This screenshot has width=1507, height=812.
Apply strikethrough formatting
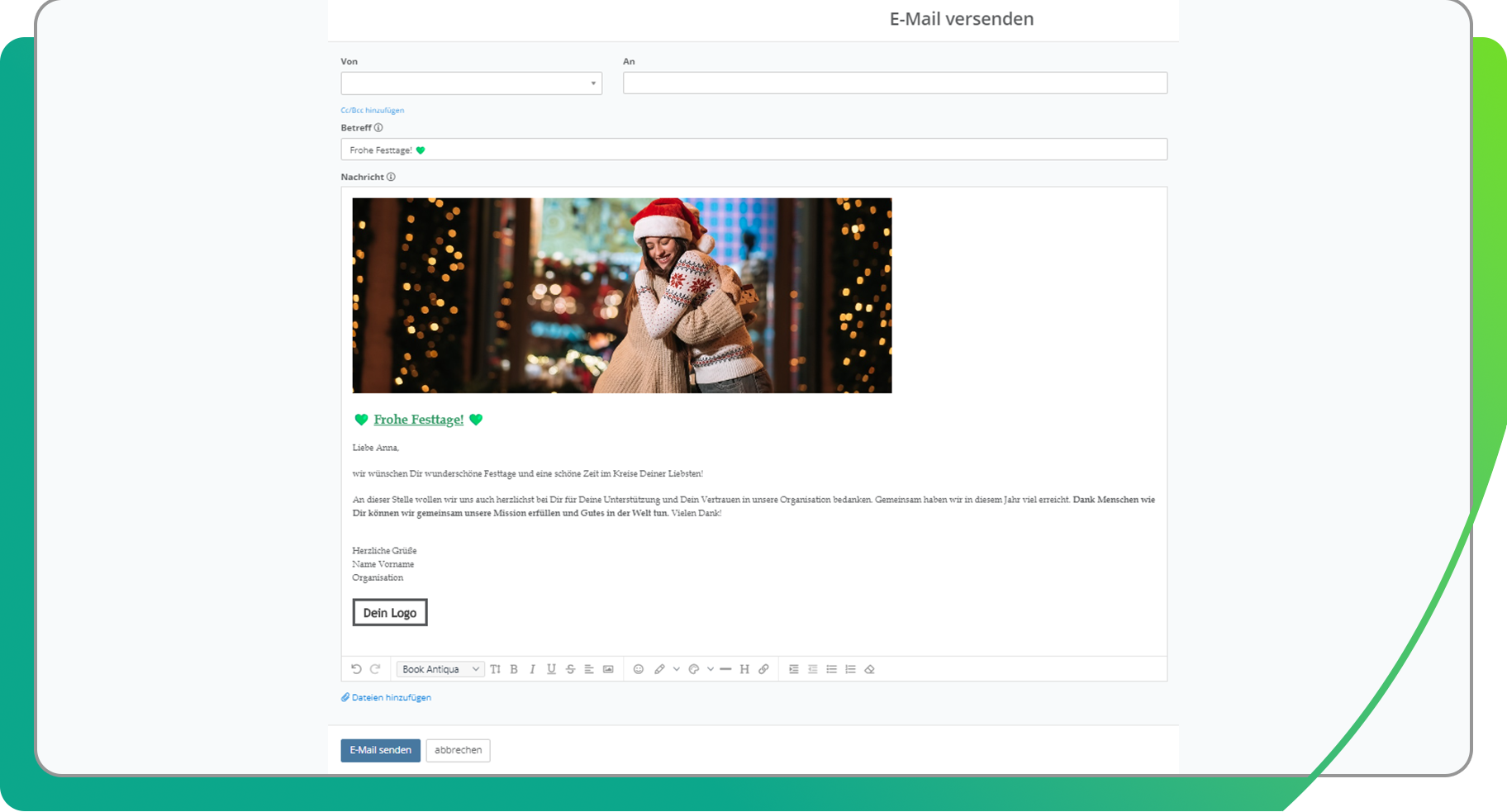(570, 669)
